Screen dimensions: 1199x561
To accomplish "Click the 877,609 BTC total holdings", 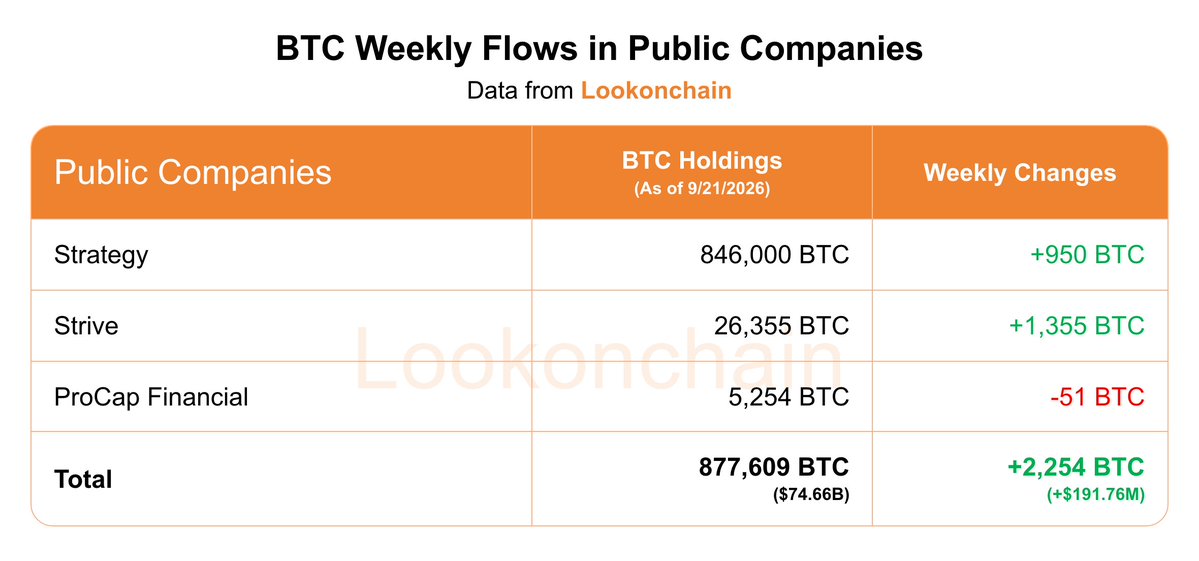I will [x=774, y=467].
